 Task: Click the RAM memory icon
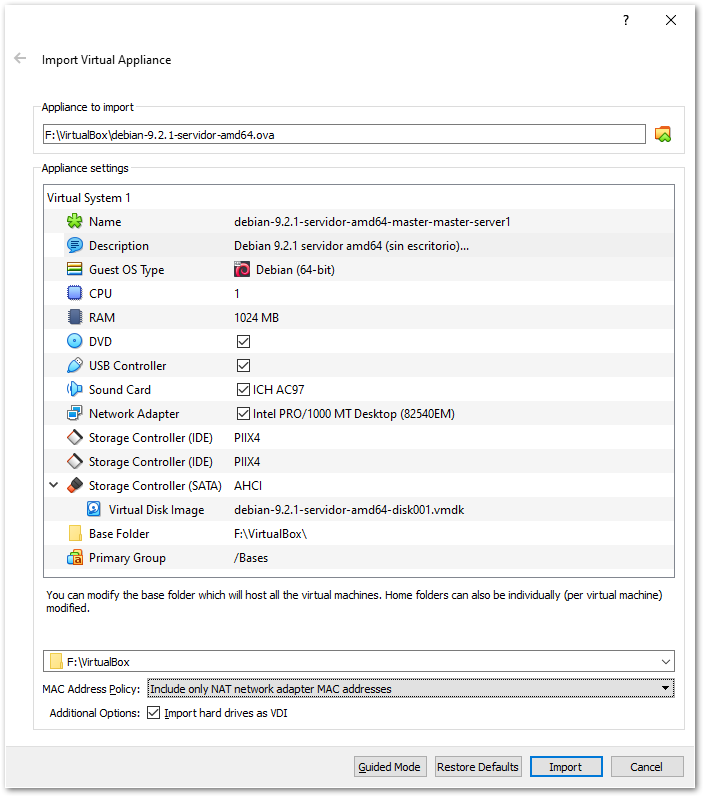tap(75, 317)
